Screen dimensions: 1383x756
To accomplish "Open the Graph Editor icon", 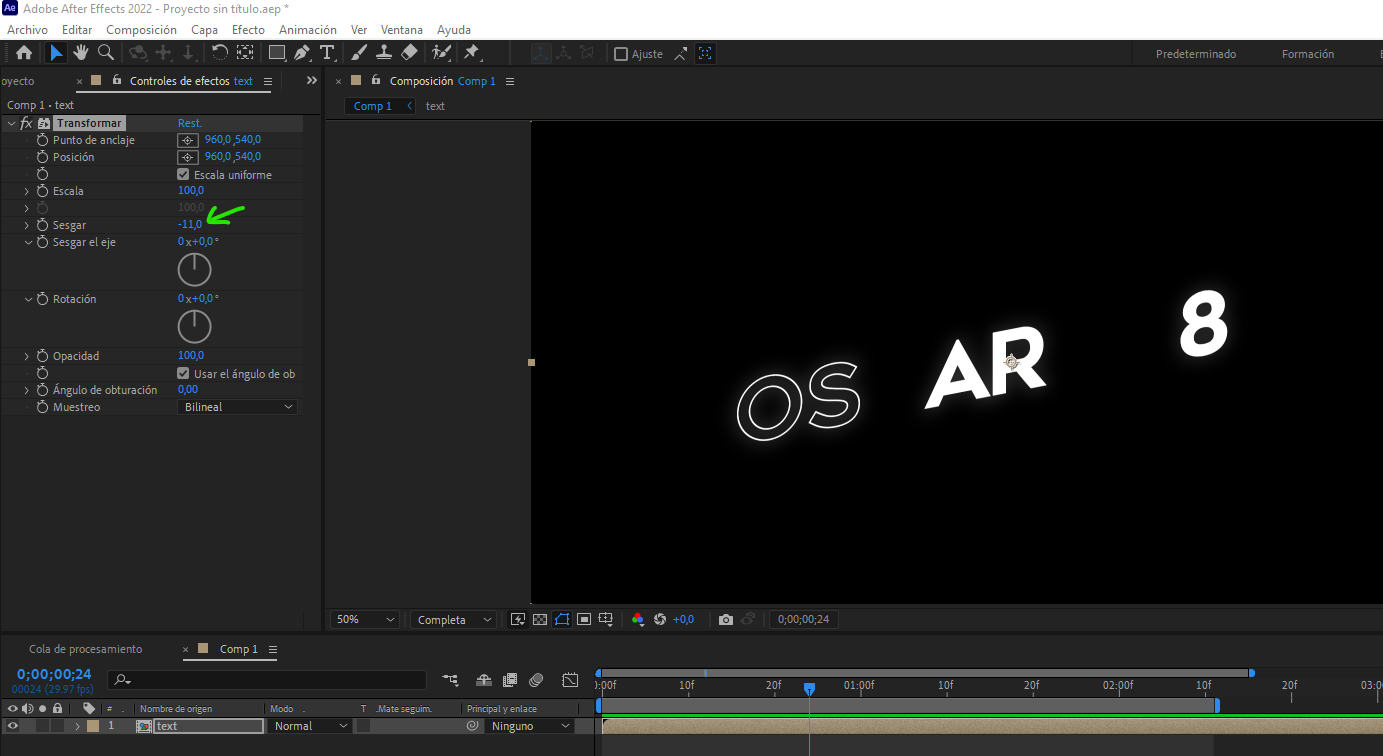I will pyautogui.click(x=570, y=680).
